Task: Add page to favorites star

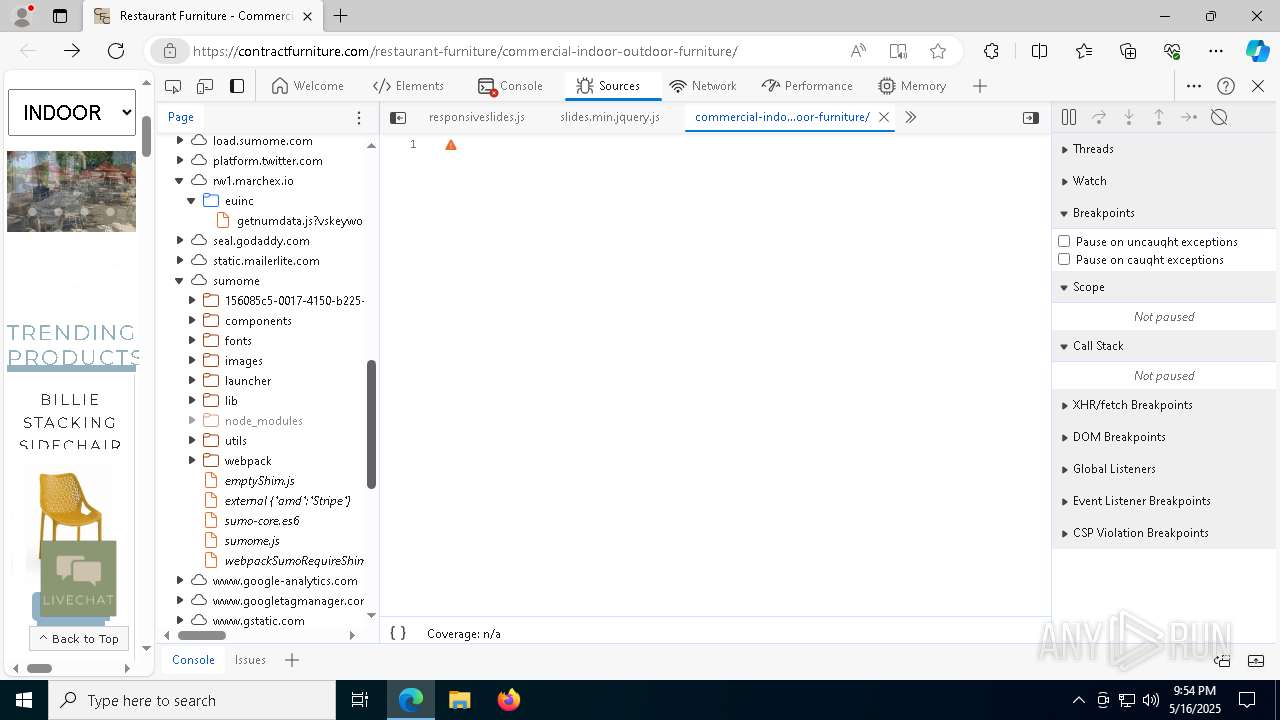Action: (x=938, y=51)
